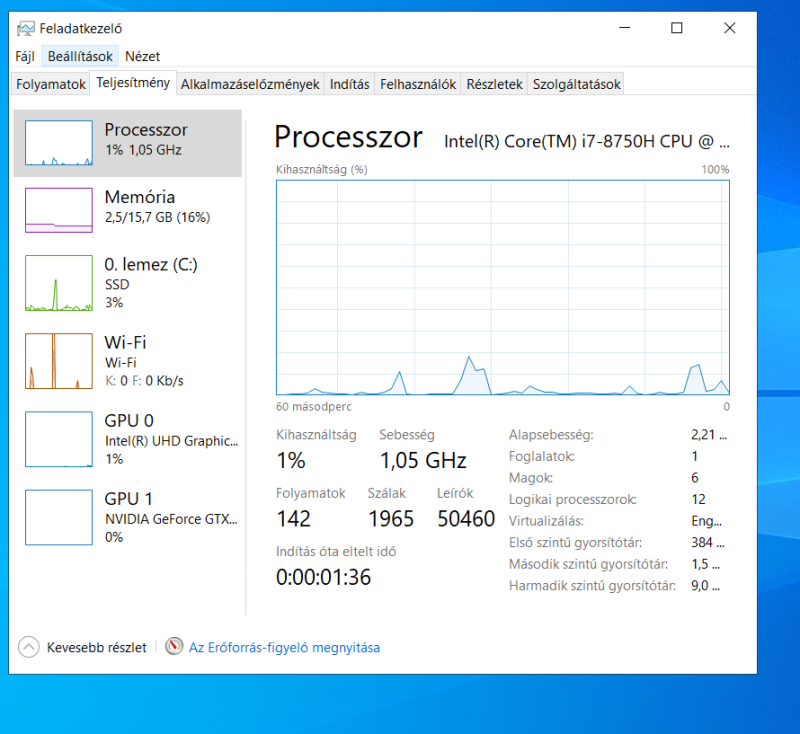Viewport: 800px width, 734px height.
Task: Click the Resource Monitor gauge icon
Action: 174,646
